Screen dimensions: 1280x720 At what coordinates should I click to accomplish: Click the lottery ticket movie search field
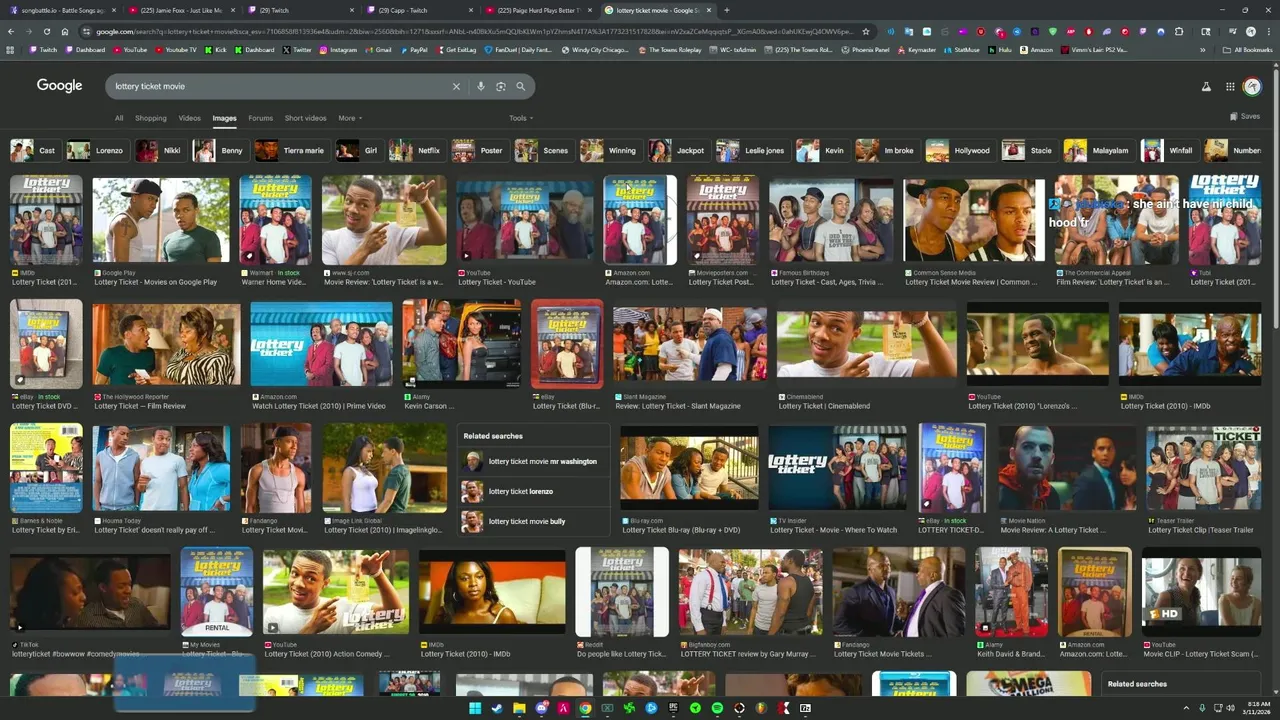[280, 86]
